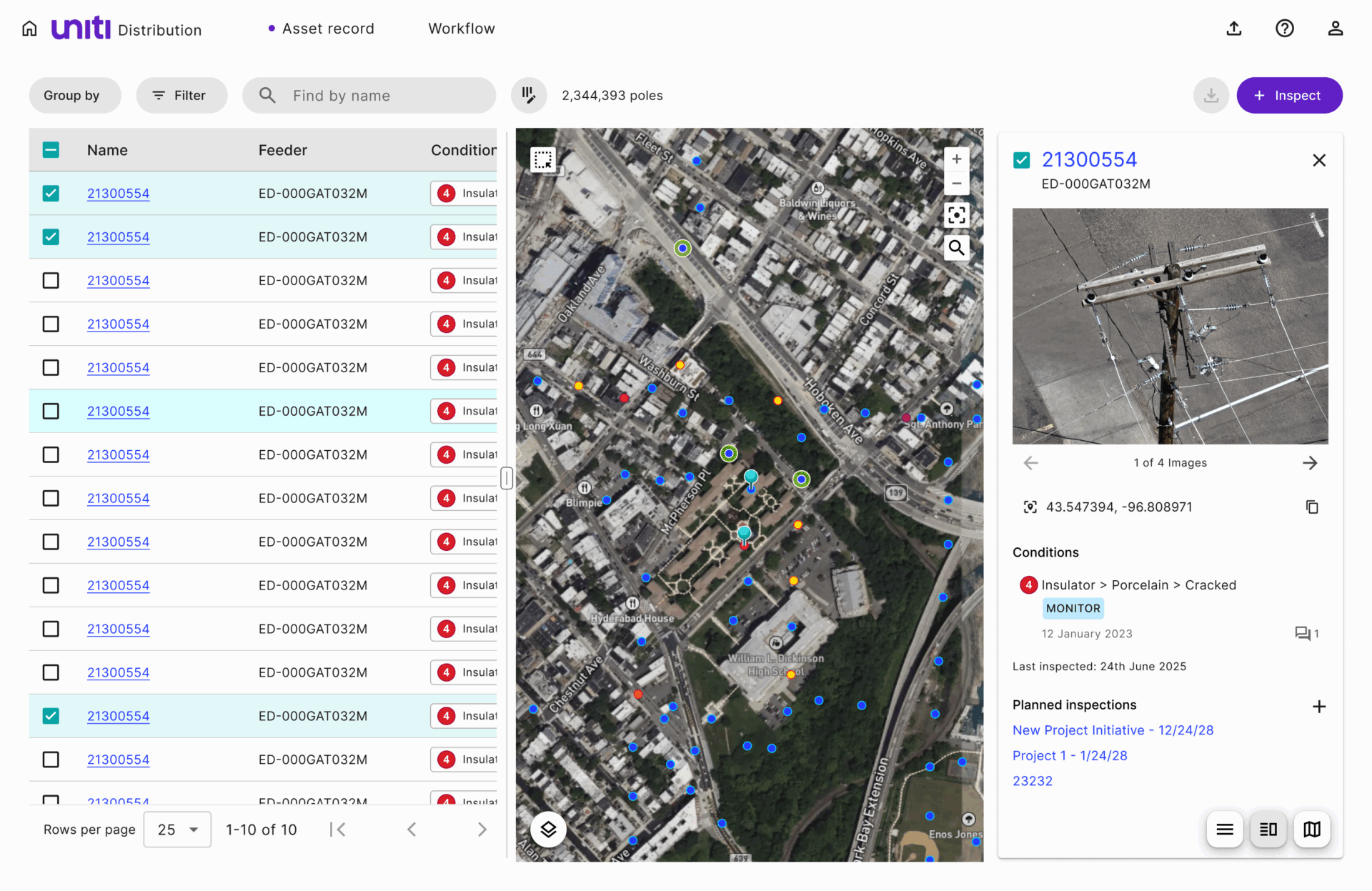
Task: Open the Workflow tab
Action: tap(461, 29)
